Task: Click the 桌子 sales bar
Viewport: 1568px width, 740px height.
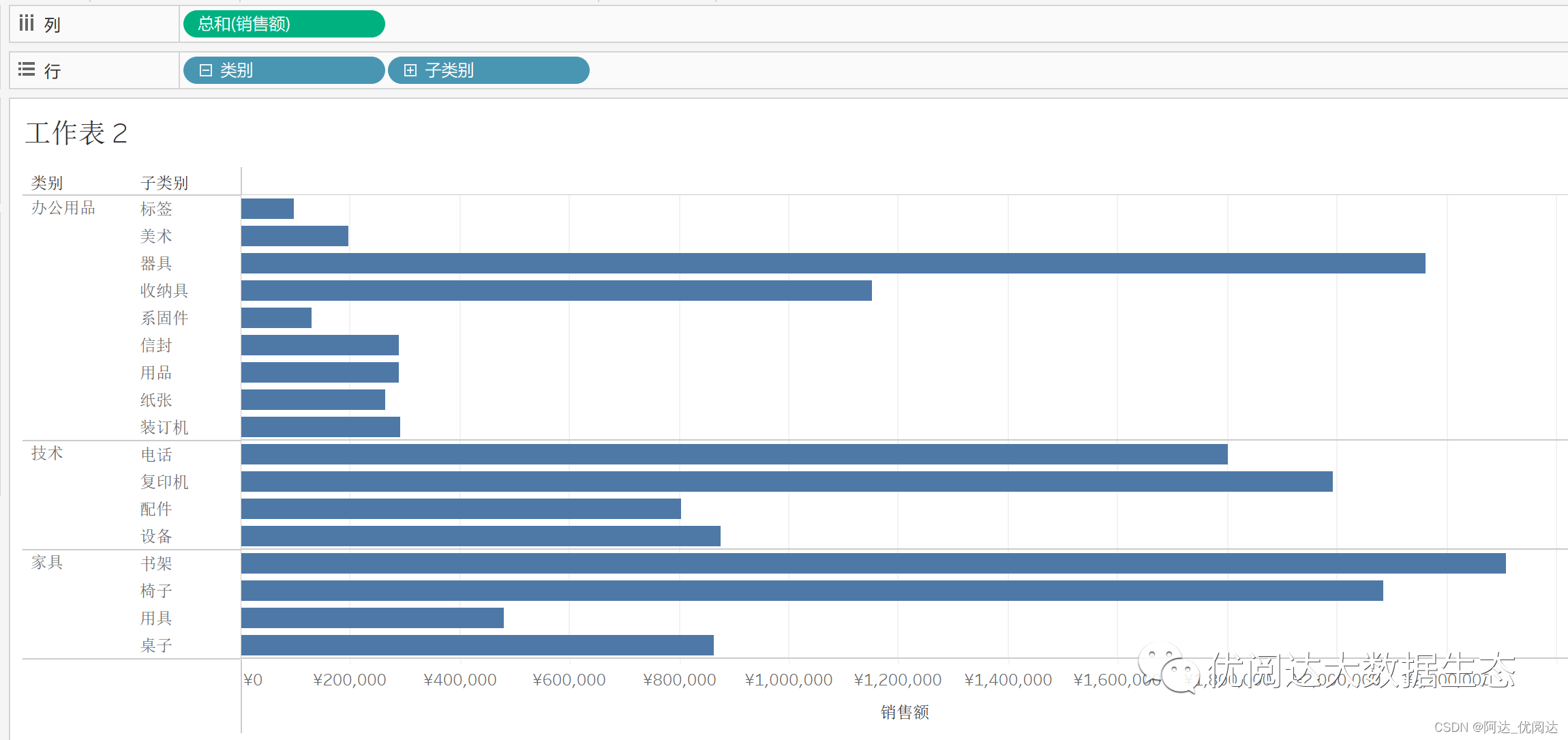Action: coord(477,645)
